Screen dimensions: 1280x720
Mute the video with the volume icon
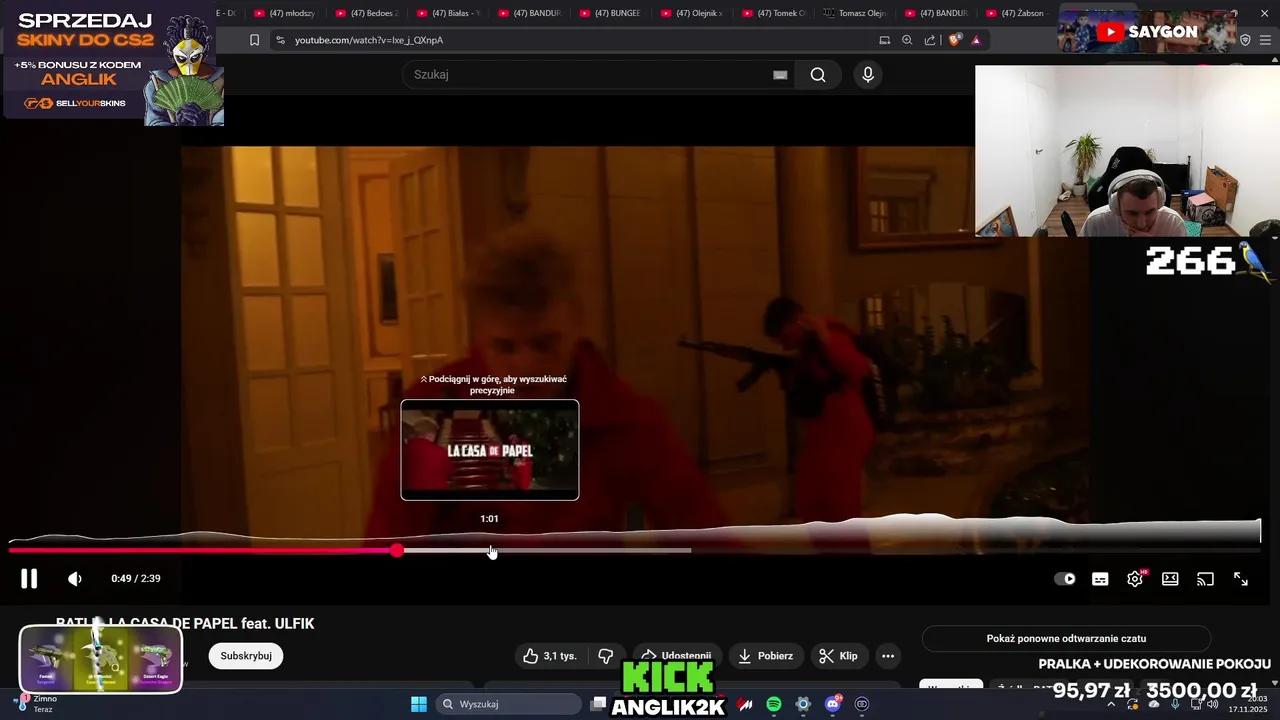tap(75, 579)
